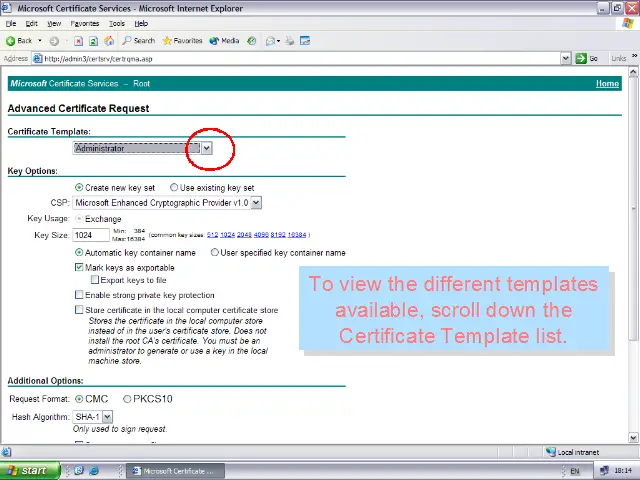This screenshot has width=640, height=480.
Task: Expand the address bar history dropdown
Action: (565, 59)
